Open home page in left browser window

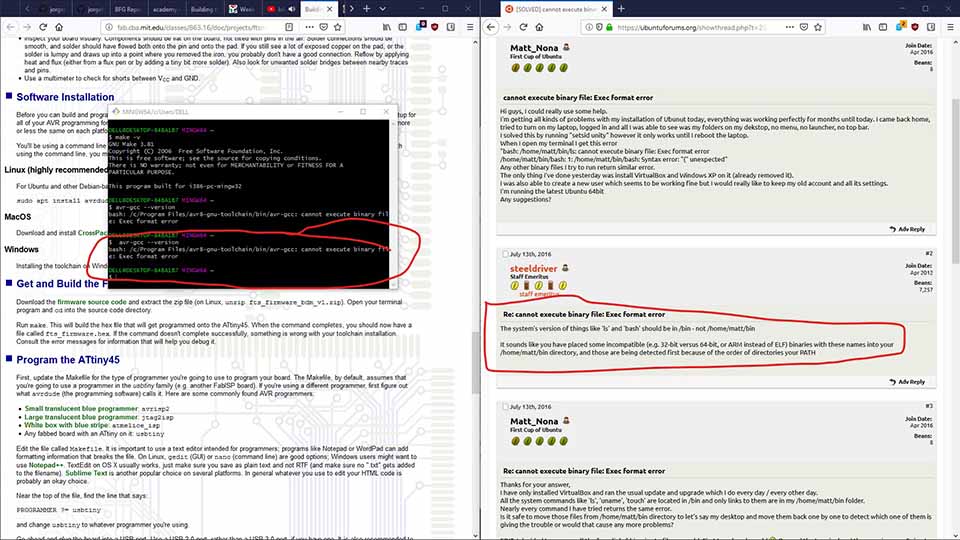pyautogui.click(x=59, y=27)
